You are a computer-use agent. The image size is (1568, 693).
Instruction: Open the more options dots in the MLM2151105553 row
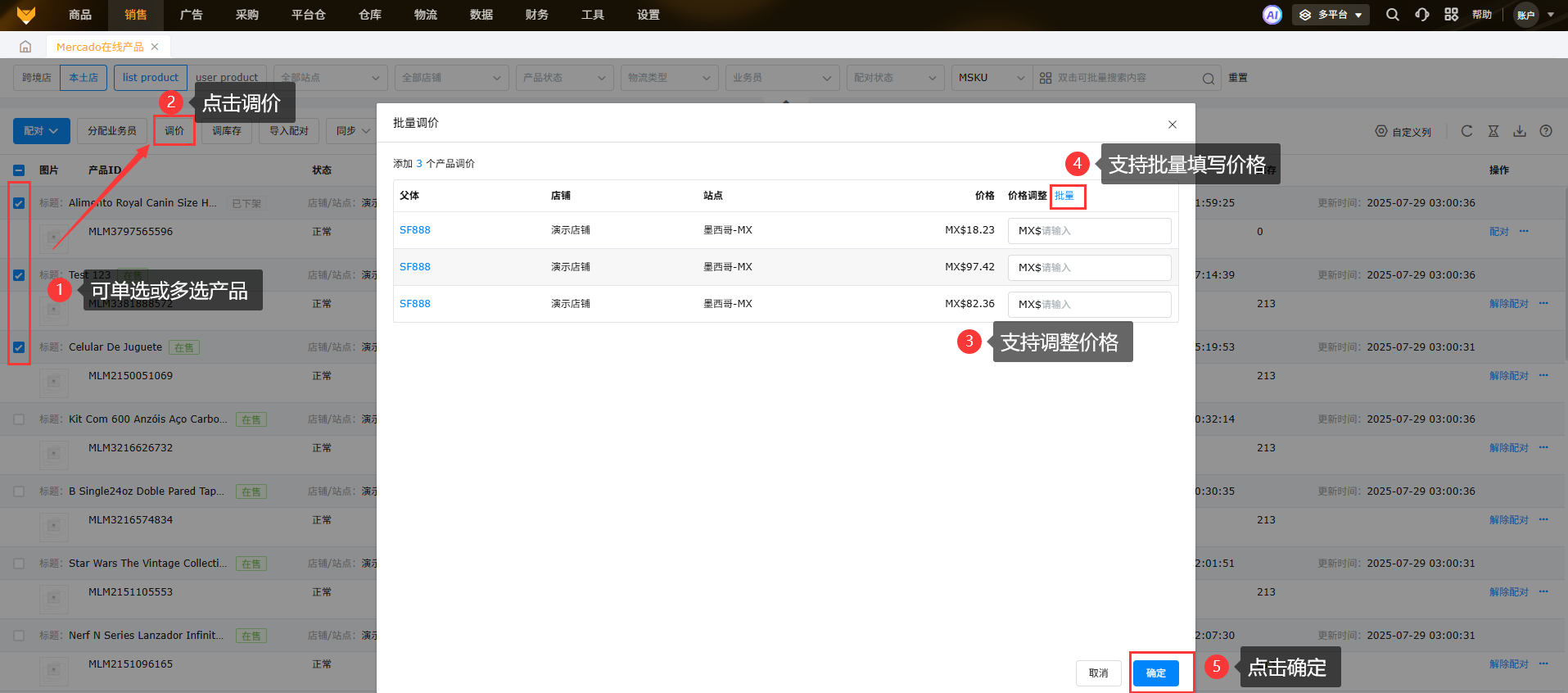coord(1543,592)
